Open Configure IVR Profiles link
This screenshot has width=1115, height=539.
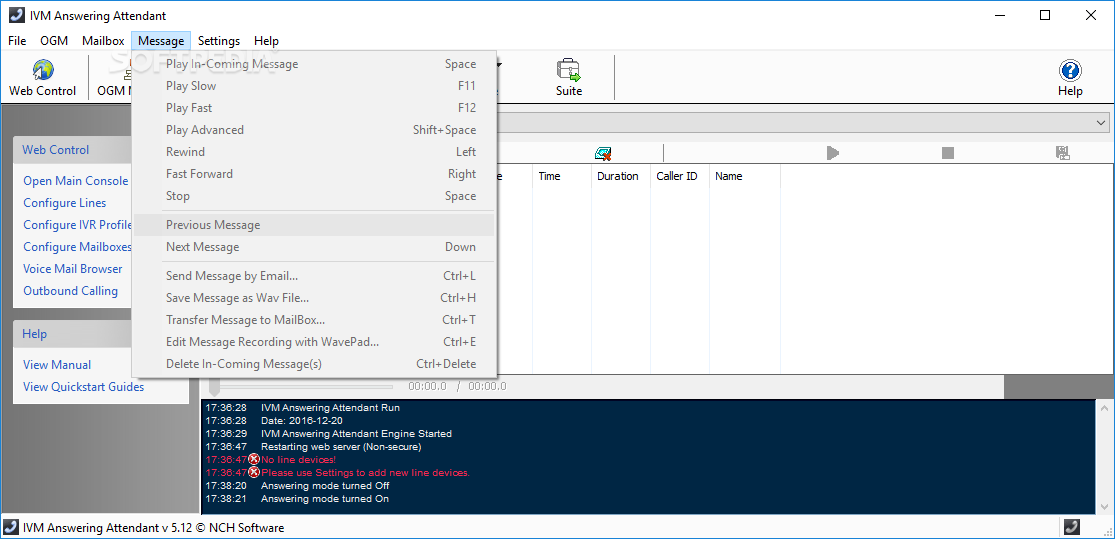coord(78,225)
